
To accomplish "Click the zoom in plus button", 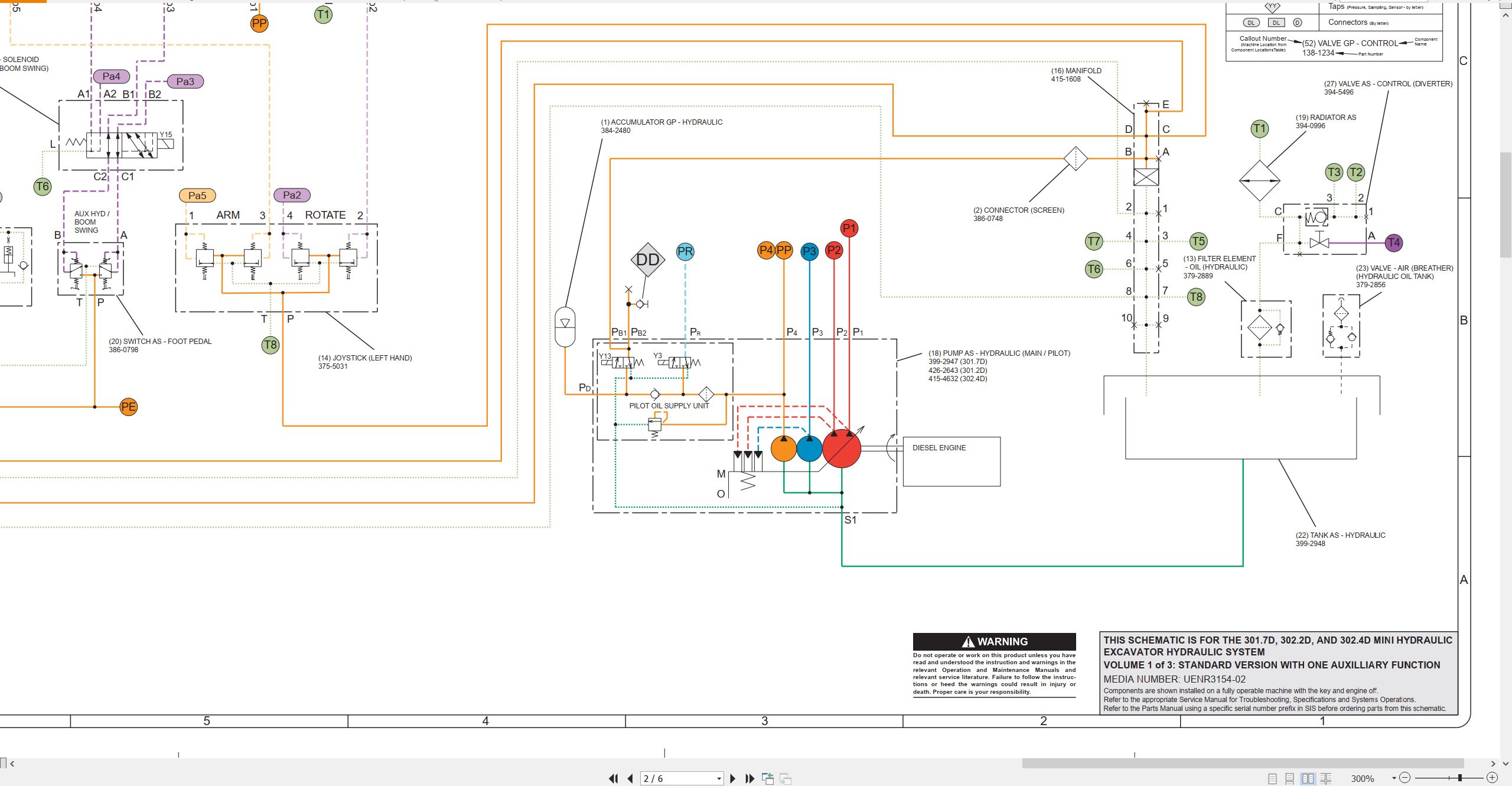I will [1492, 778].
